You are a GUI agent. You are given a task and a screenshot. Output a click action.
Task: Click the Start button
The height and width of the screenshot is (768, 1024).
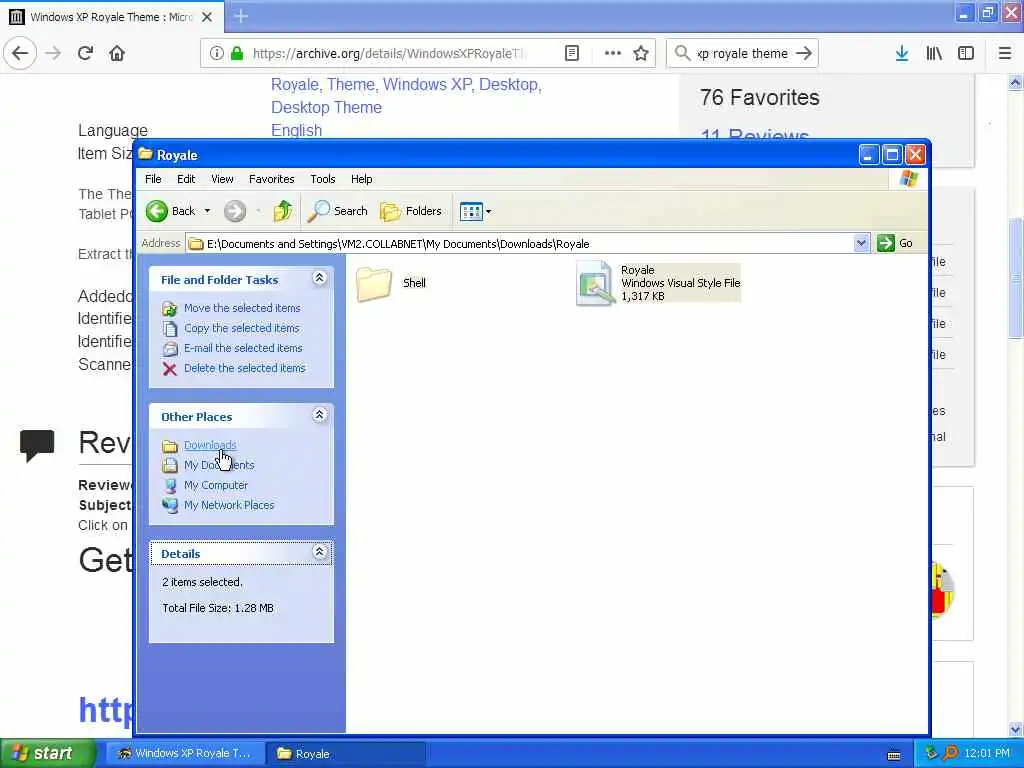coord(47,754)
